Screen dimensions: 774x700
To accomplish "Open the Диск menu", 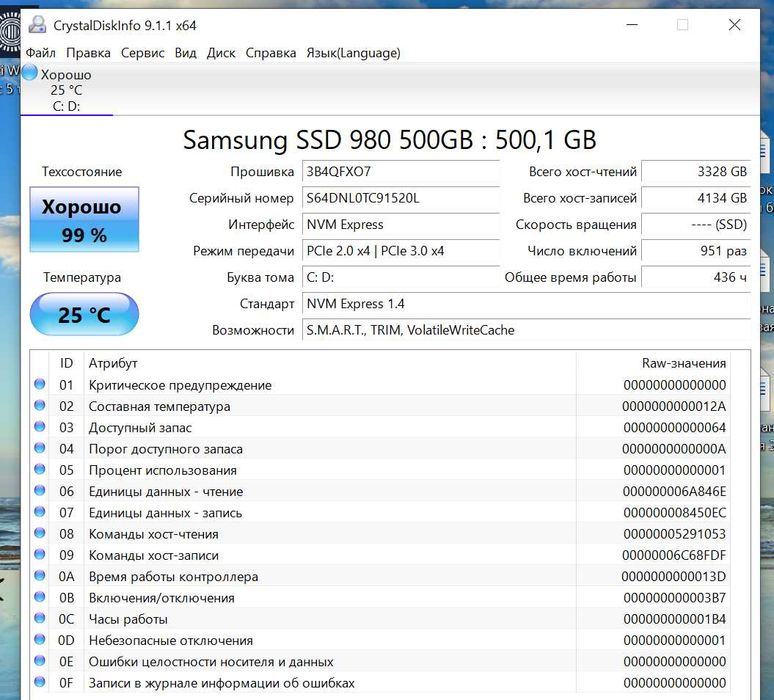I will 221,53.
